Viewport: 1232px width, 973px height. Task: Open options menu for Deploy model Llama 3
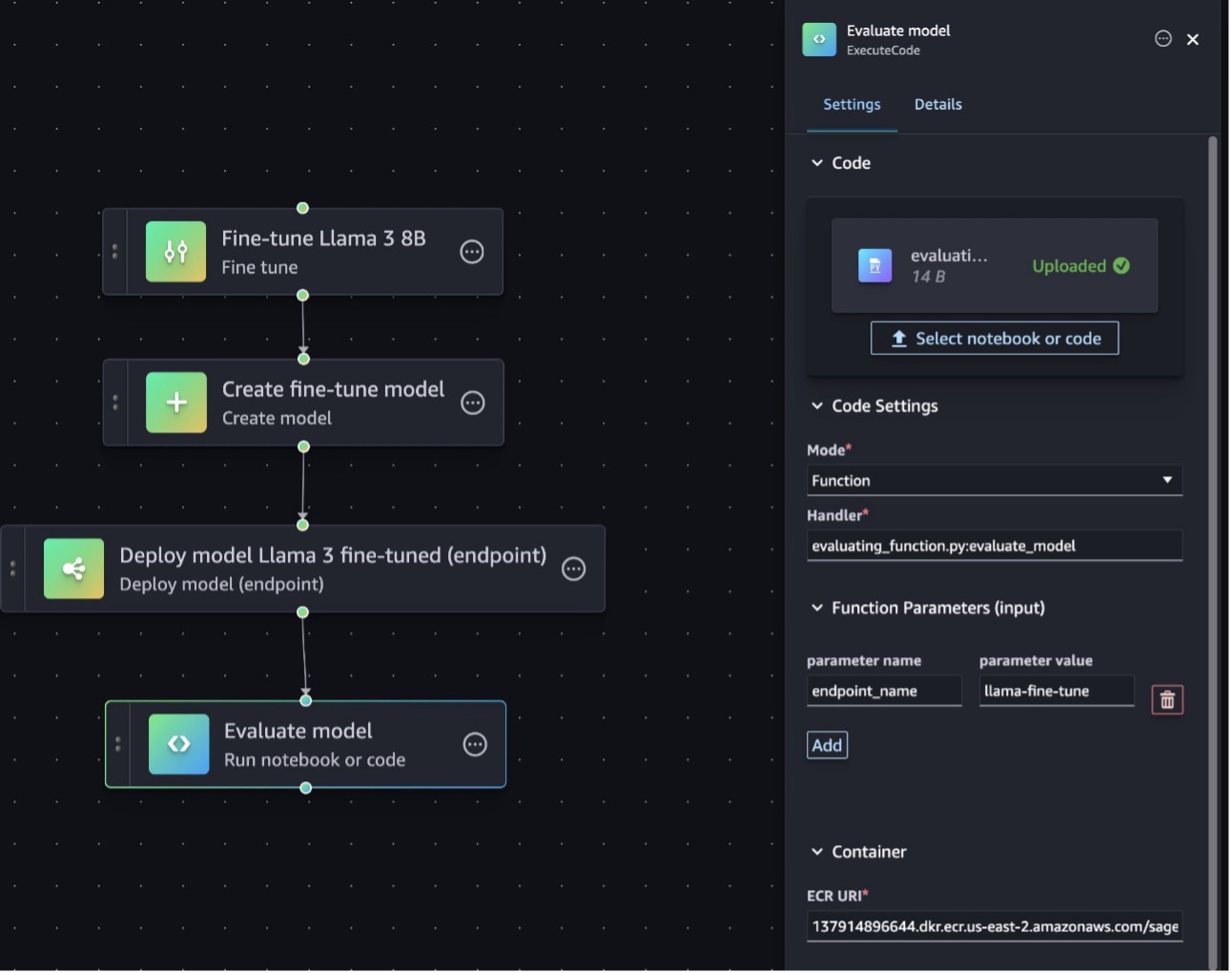click(x=574, y=569)
